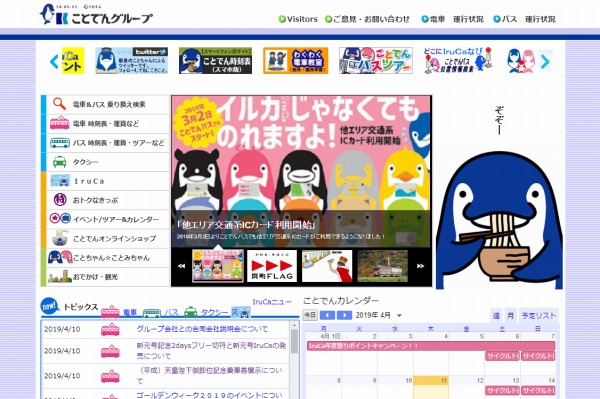Open the Kotoden smartphone timetable banner
This screenshot has width=600, height=399.
point(215,60)
